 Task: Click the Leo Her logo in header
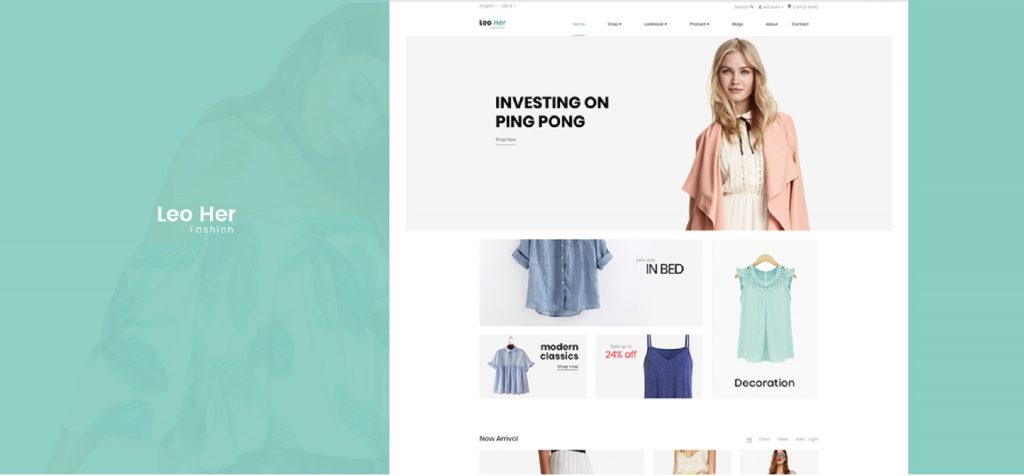click(x=492, y=24)
